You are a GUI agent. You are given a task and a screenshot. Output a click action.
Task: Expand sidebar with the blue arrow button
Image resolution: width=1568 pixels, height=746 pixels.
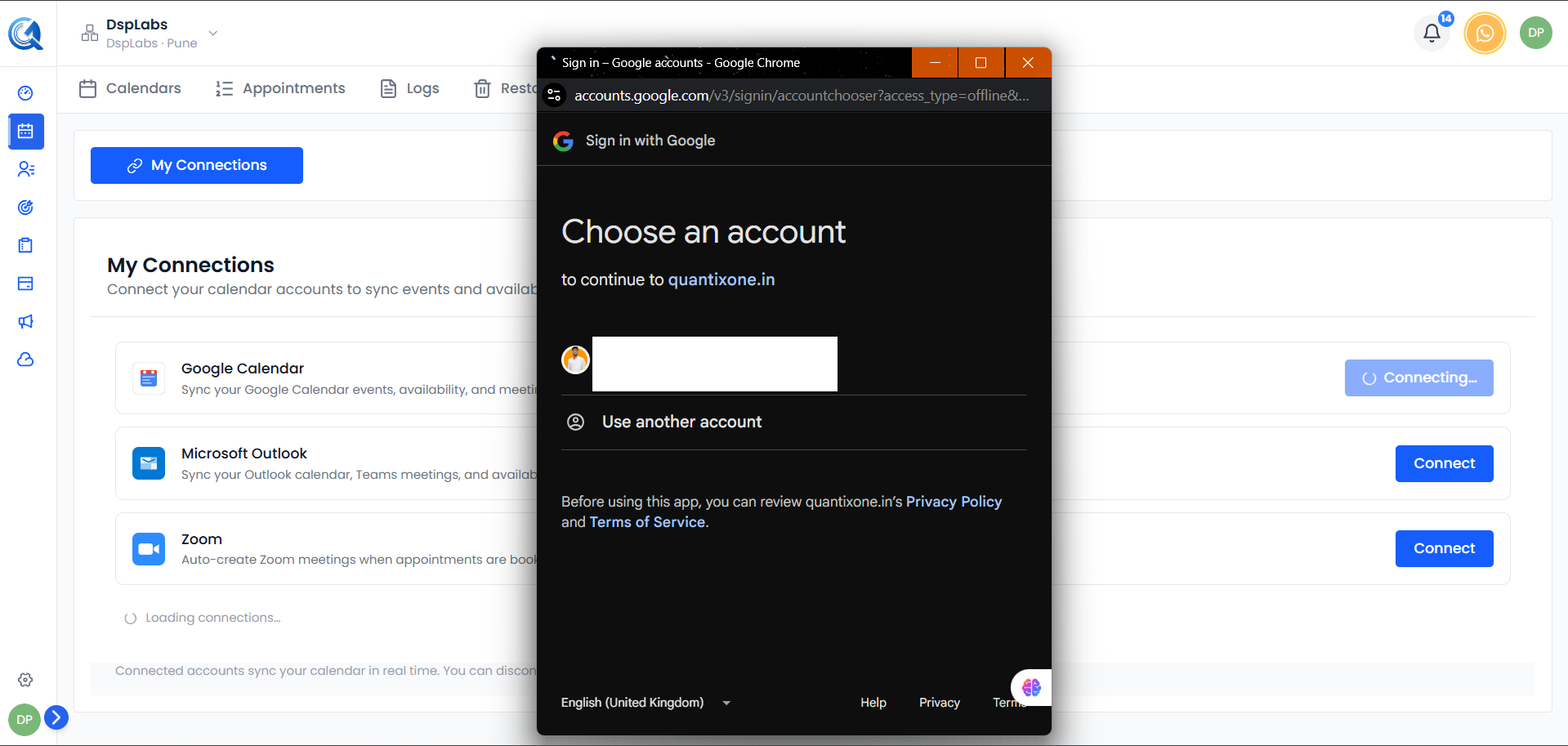pos(56,717)
